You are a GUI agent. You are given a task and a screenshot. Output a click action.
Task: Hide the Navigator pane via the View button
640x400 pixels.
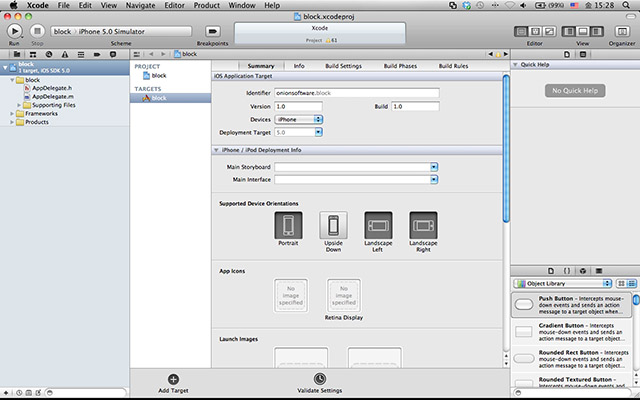pyautogui.click(x=569, y=31)
